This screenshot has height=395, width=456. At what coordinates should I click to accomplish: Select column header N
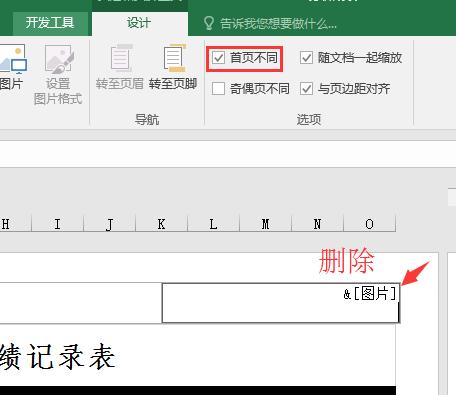(x=317, y=224)
